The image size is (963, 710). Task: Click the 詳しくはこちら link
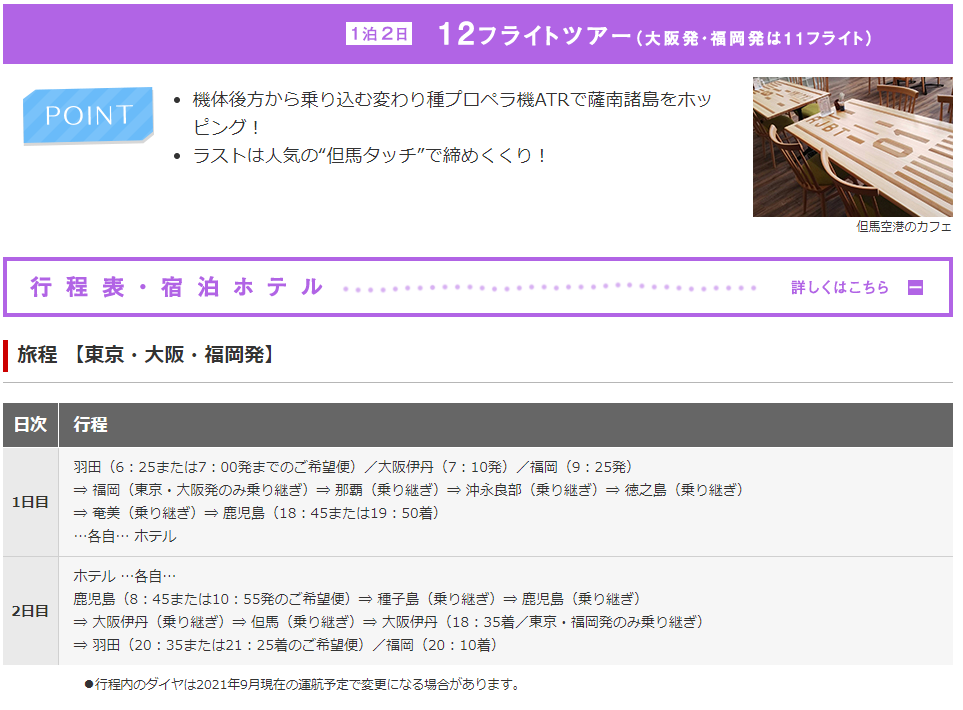839,288
